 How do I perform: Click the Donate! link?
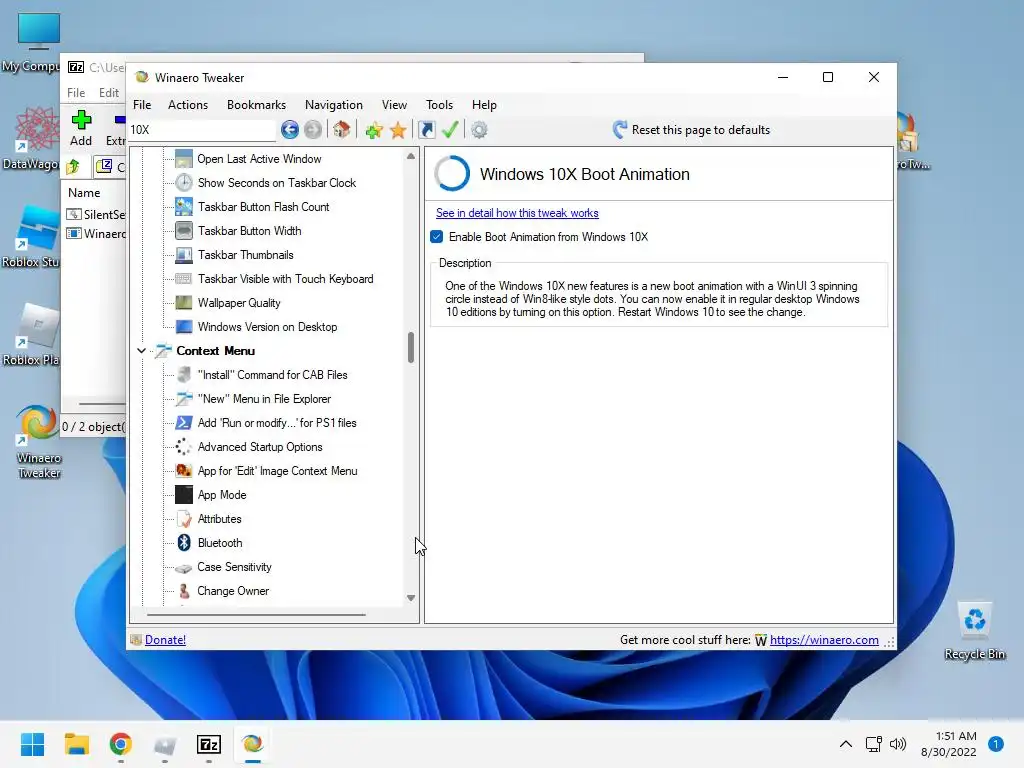(x=165, y=640)
